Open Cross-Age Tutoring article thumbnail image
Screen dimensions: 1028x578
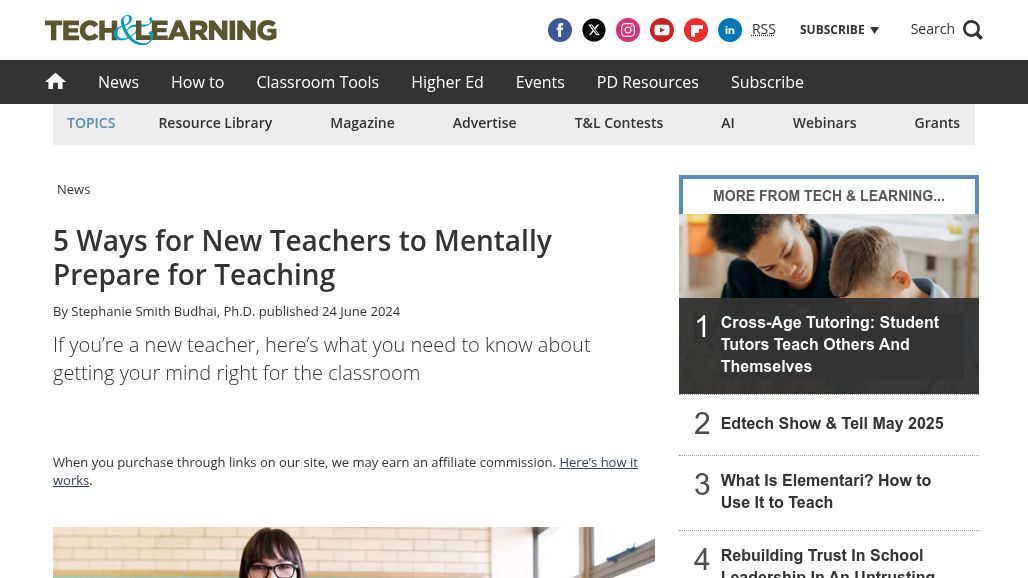(x=829, y=256)
